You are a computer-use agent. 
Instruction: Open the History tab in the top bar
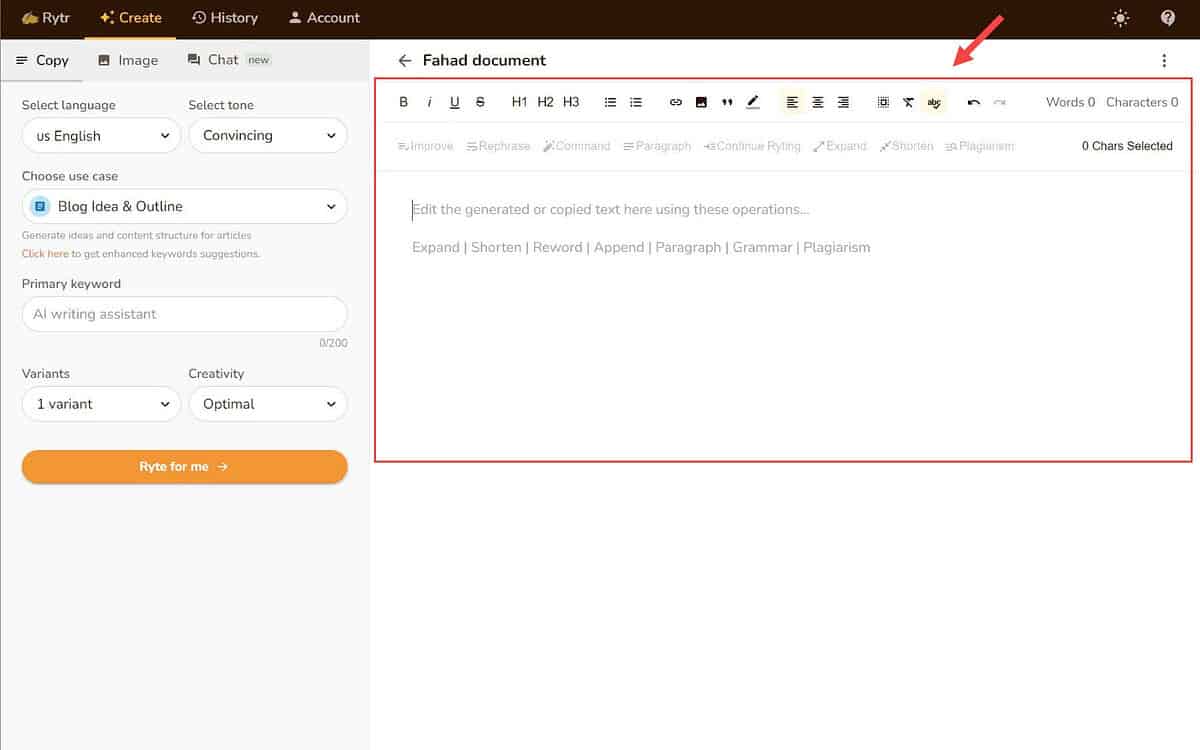coord(225,17)
